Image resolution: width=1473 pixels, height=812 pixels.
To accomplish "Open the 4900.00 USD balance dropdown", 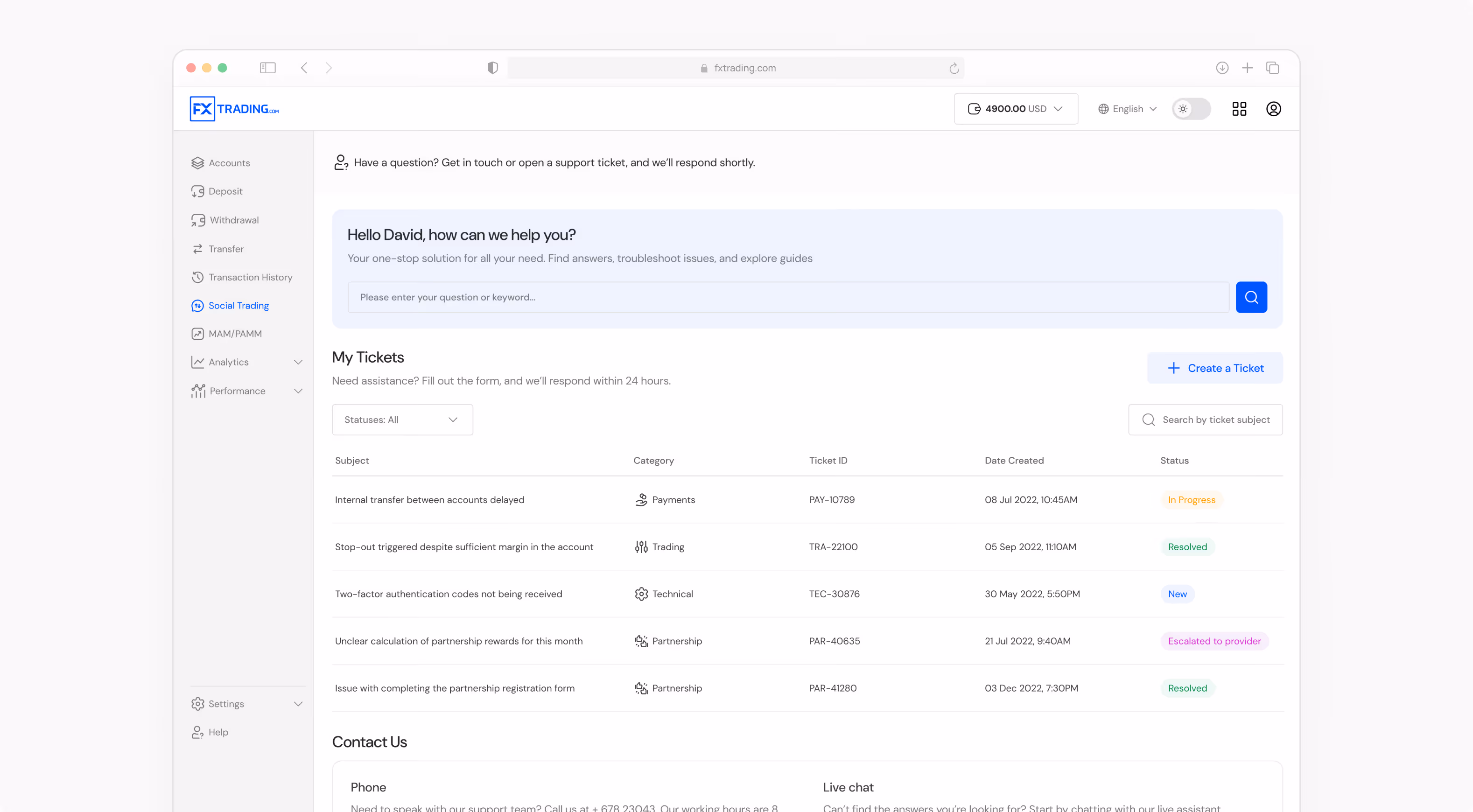I will (x=1016, y=109).
